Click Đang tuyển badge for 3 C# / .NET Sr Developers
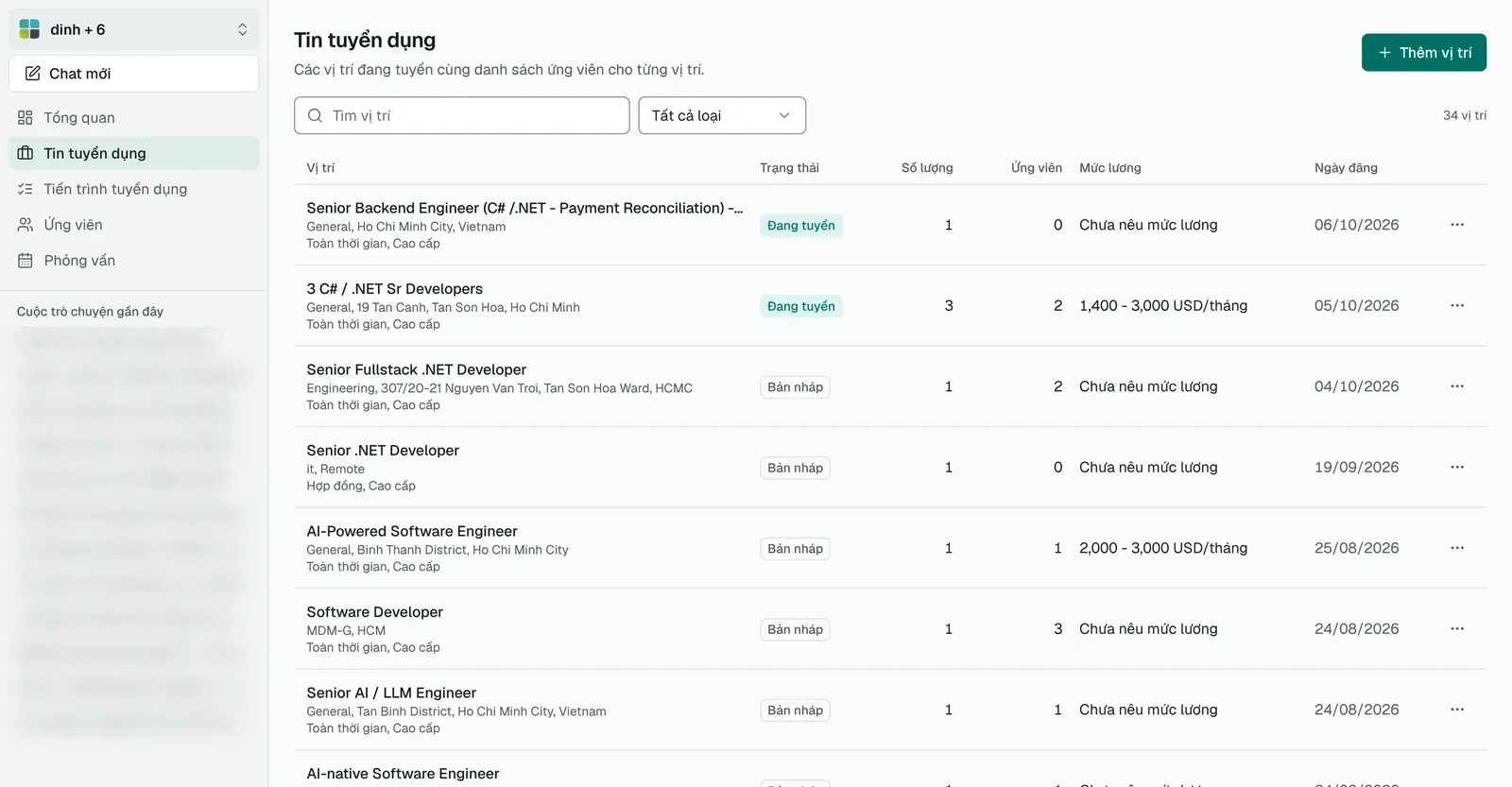The width and height of the screenshot is (1512, 787). [801, 306]
